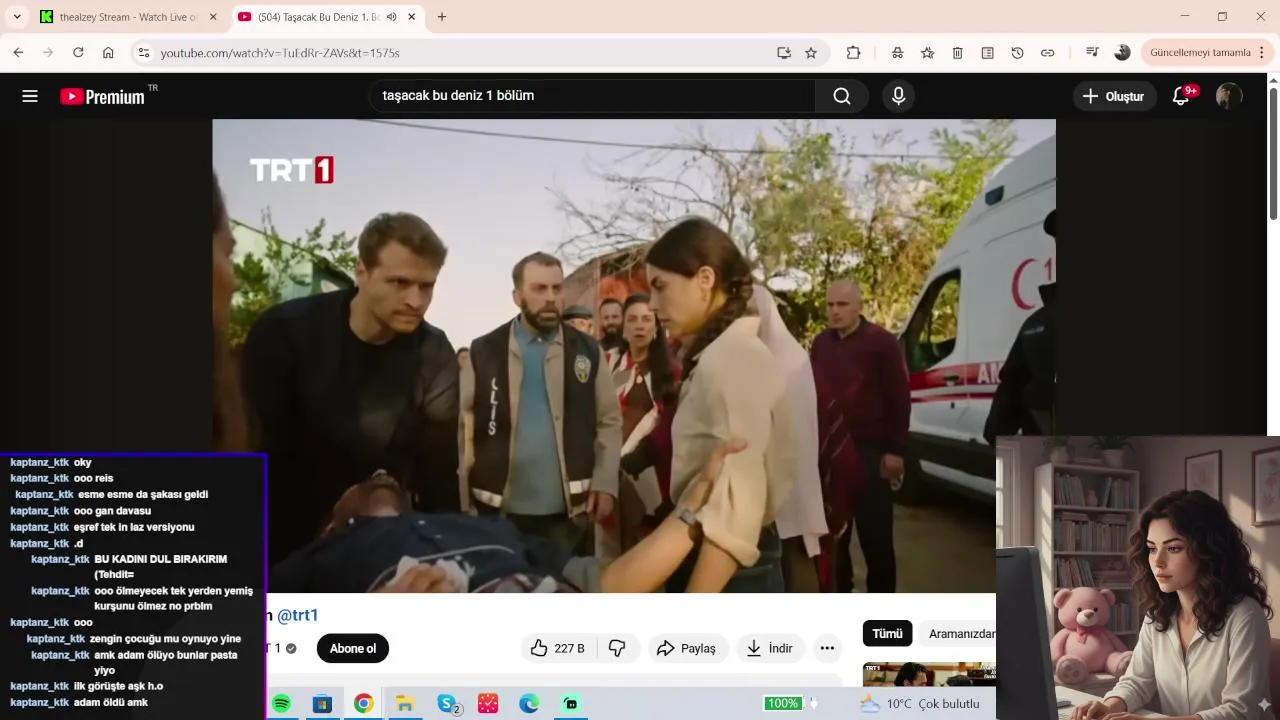The width and height of the screenshot is (1280, 720).
Task: Click the YouTube search magnifier button
Action: (842, 96)
